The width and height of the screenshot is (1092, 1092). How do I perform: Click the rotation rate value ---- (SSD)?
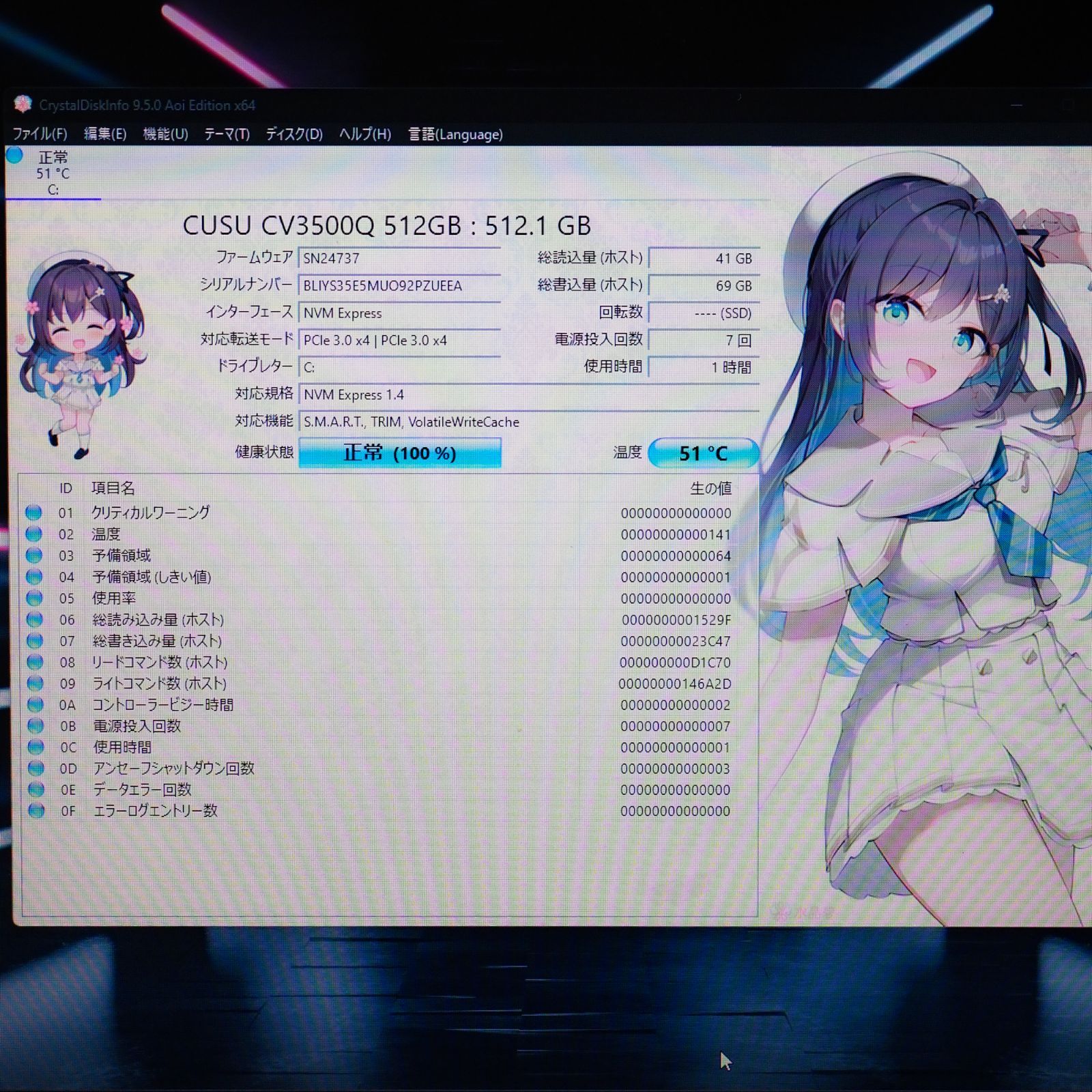[x=704, y=313]
